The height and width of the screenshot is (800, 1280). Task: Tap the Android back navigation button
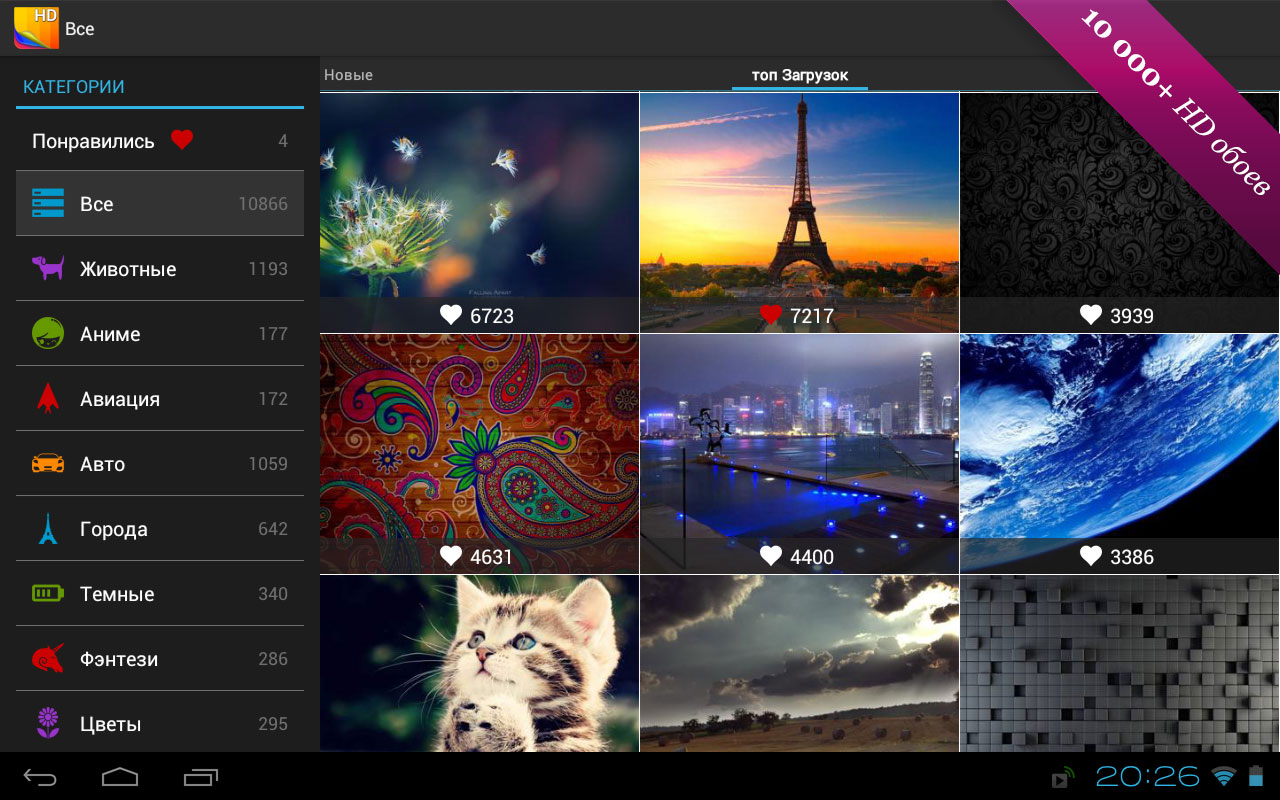tap(41, 776)
